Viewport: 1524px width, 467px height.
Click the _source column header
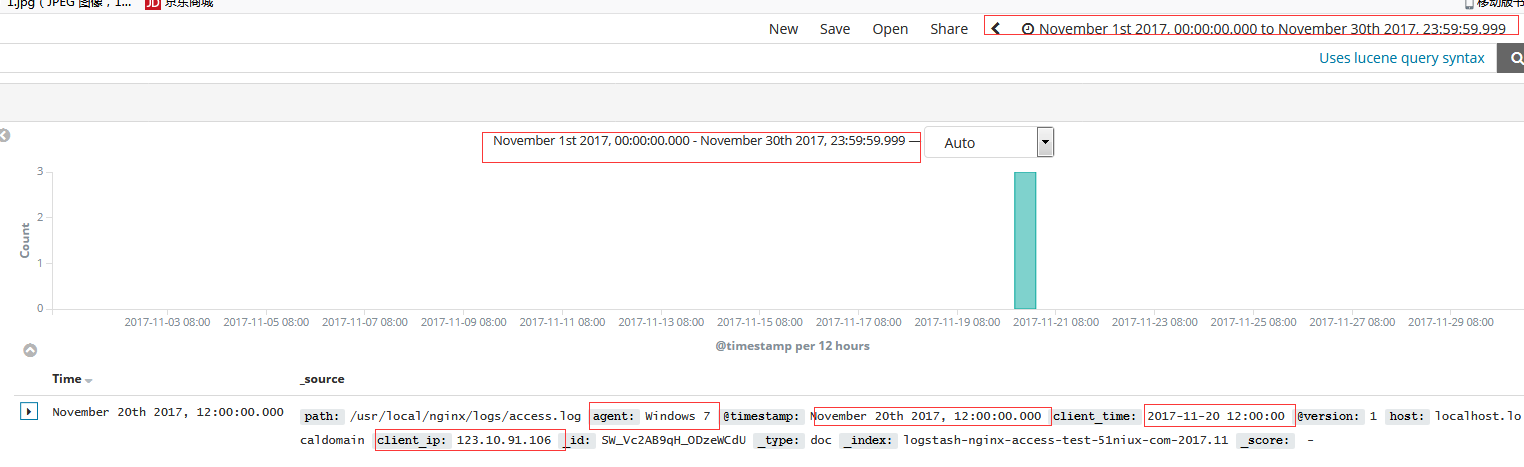pos(322,379)
